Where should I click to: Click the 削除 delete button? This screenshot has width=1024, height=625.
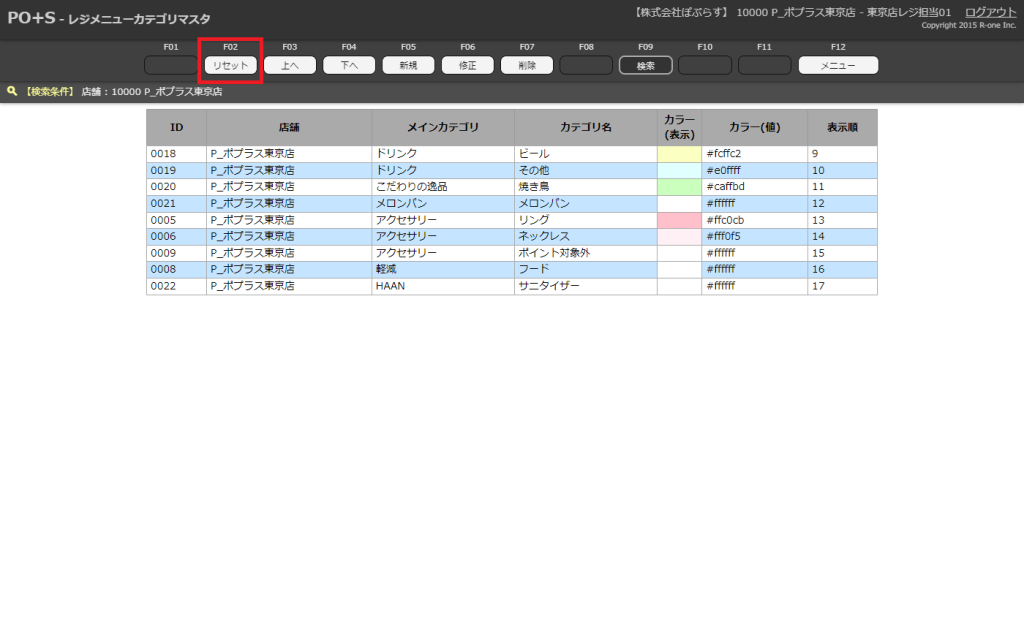pos(526,65)
